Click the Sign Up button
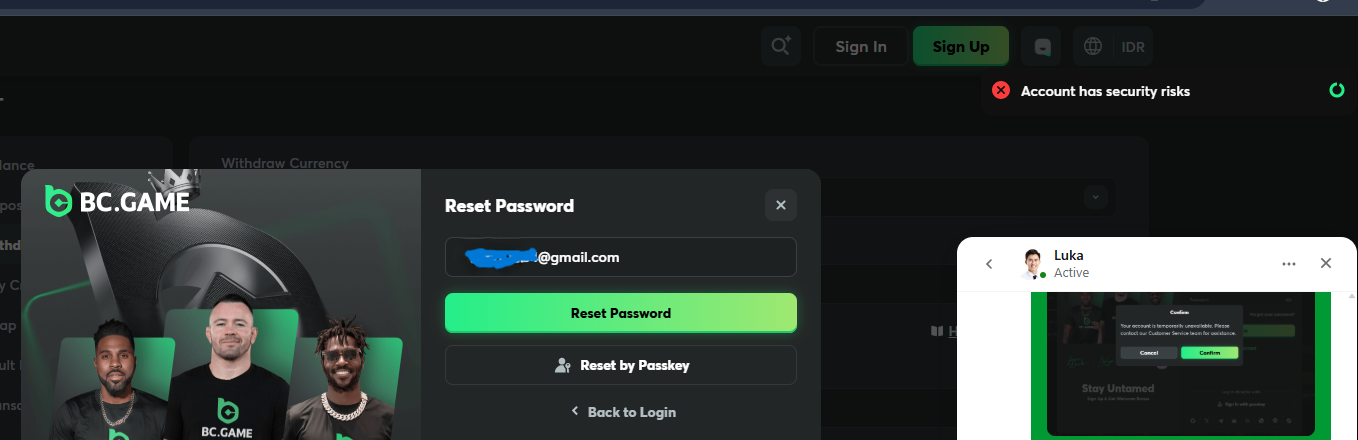The height and width of the screenshot is (440, 1358). coord(960,46)
